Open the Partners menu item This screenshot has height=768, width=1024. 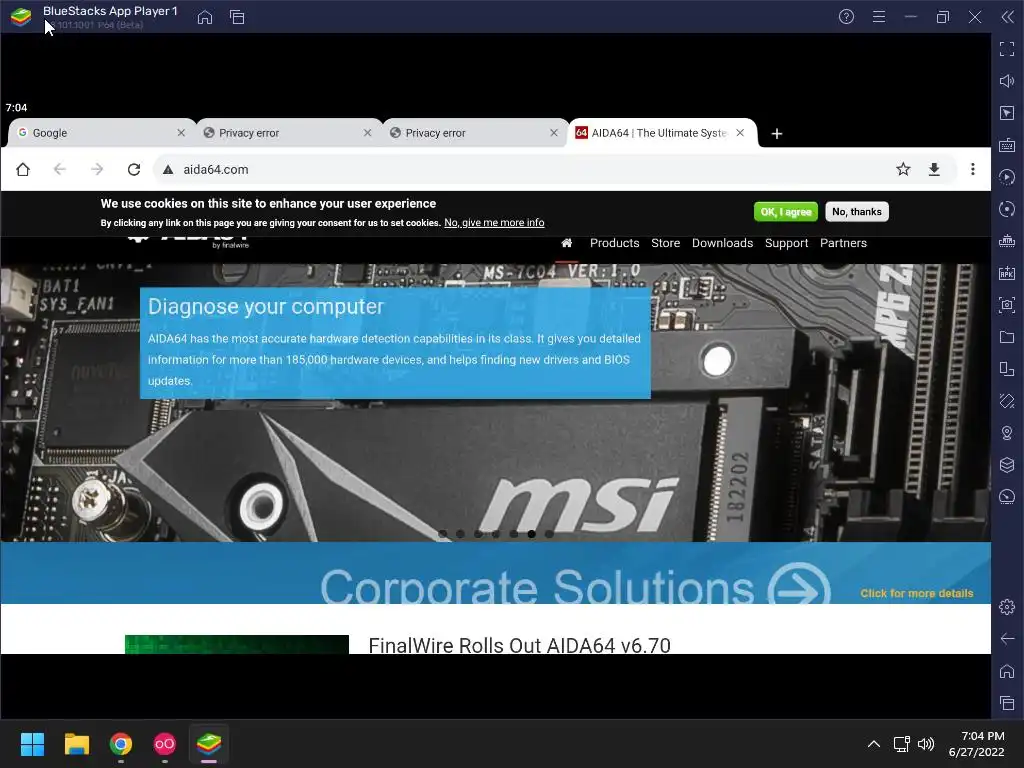(x=843, y=243)
